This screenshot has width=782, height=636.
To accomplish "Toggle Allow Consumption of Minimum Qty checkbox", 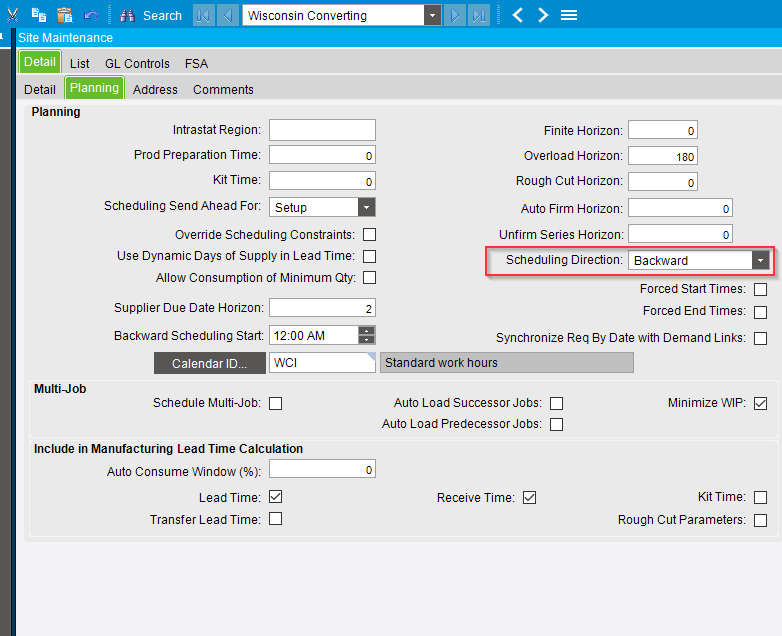I will [370, 277].
